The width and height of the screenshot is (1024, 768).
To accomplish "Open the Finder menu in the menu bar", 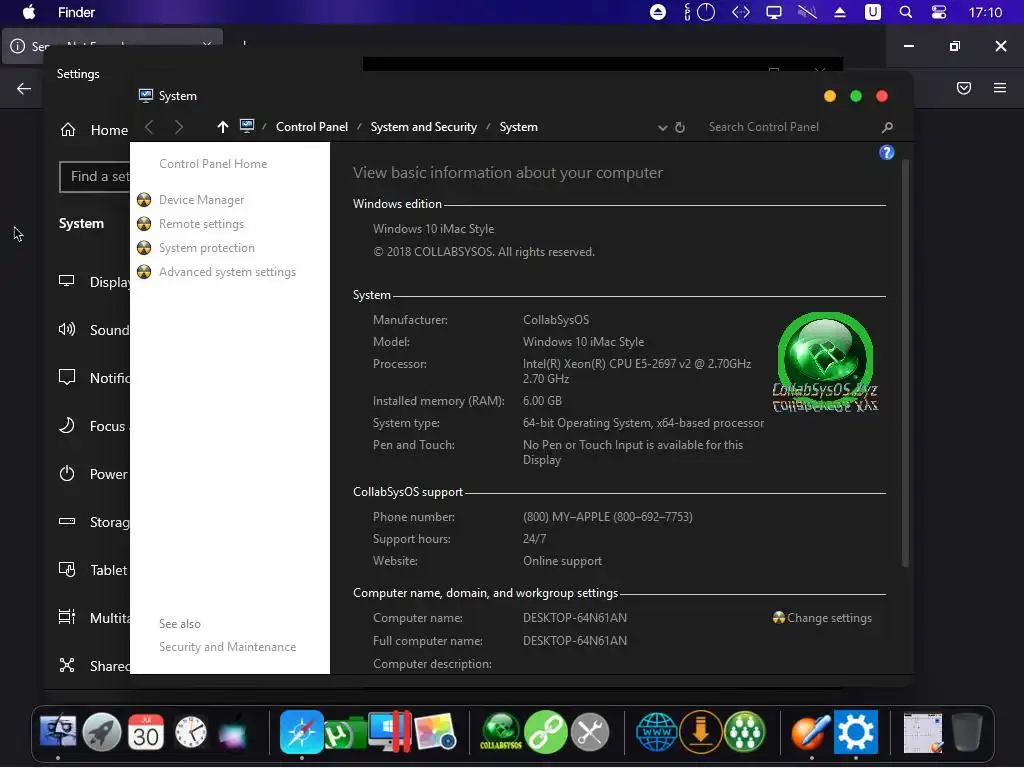I will [x=76, y=12].
